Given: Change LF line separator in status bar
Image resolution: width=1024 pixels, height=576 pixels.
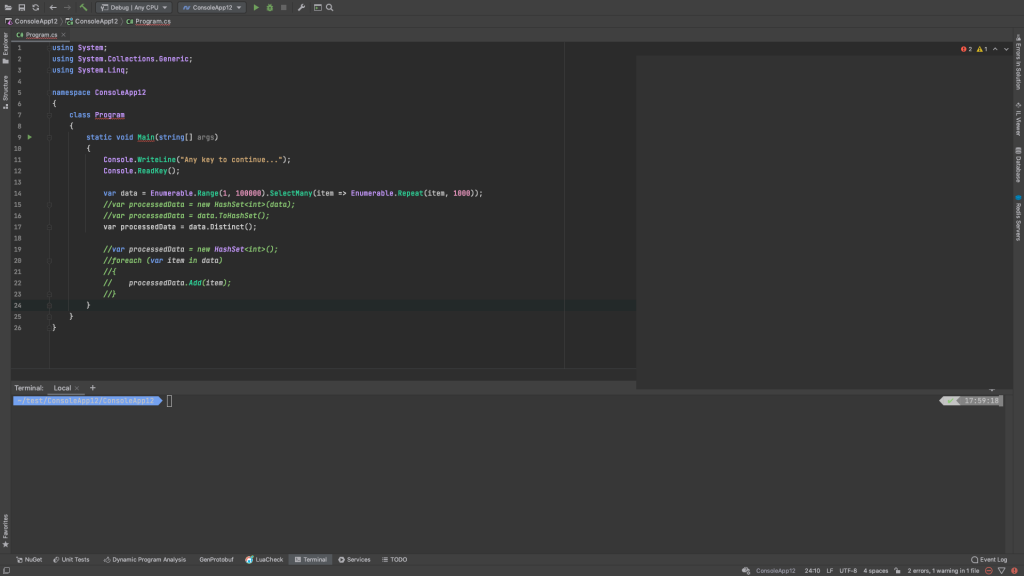Looking at the screenshot, I should click(x=830, y=571).
